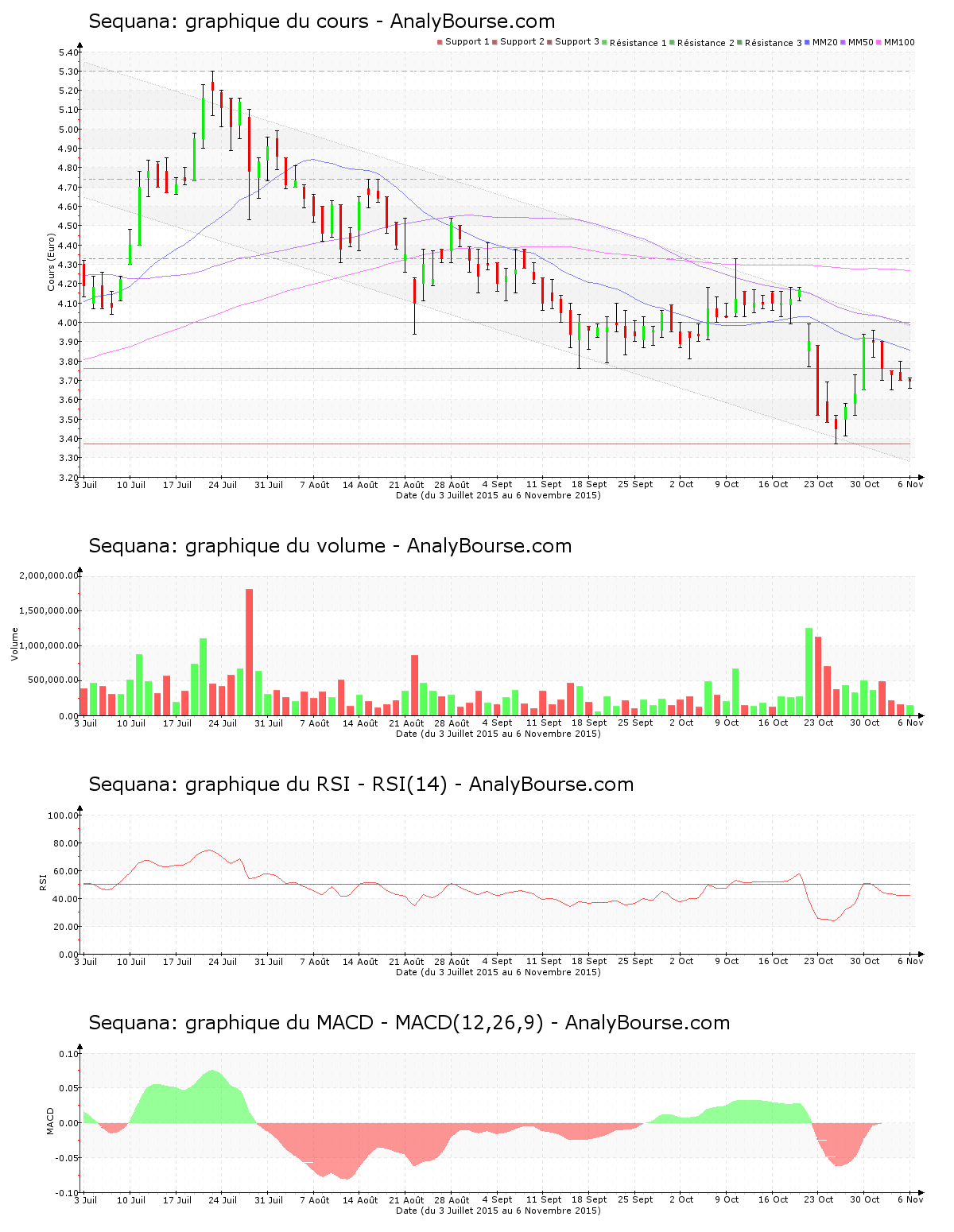Click the 5.40 price axis value
The width and height of the screenshot is (954, 1232).
click(x=68, y=52)
